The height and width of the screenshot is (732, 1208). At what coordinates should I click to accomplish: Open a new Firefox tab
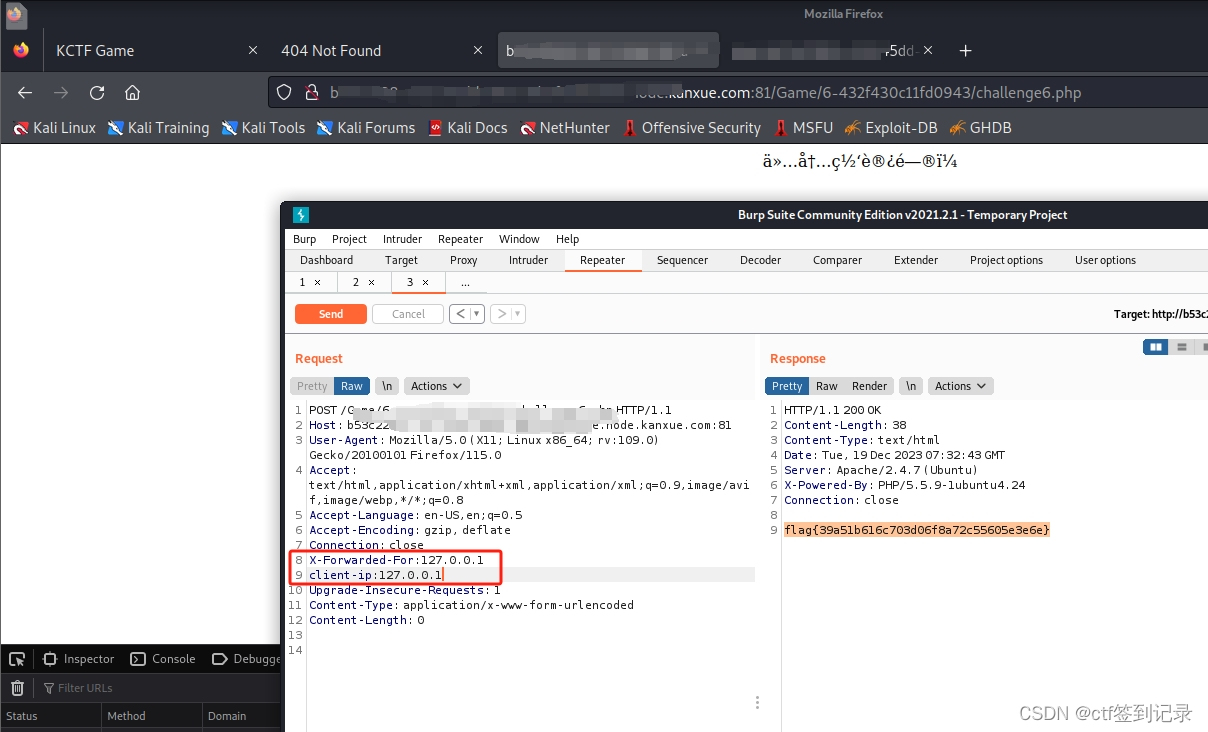[x=965, y=51]
